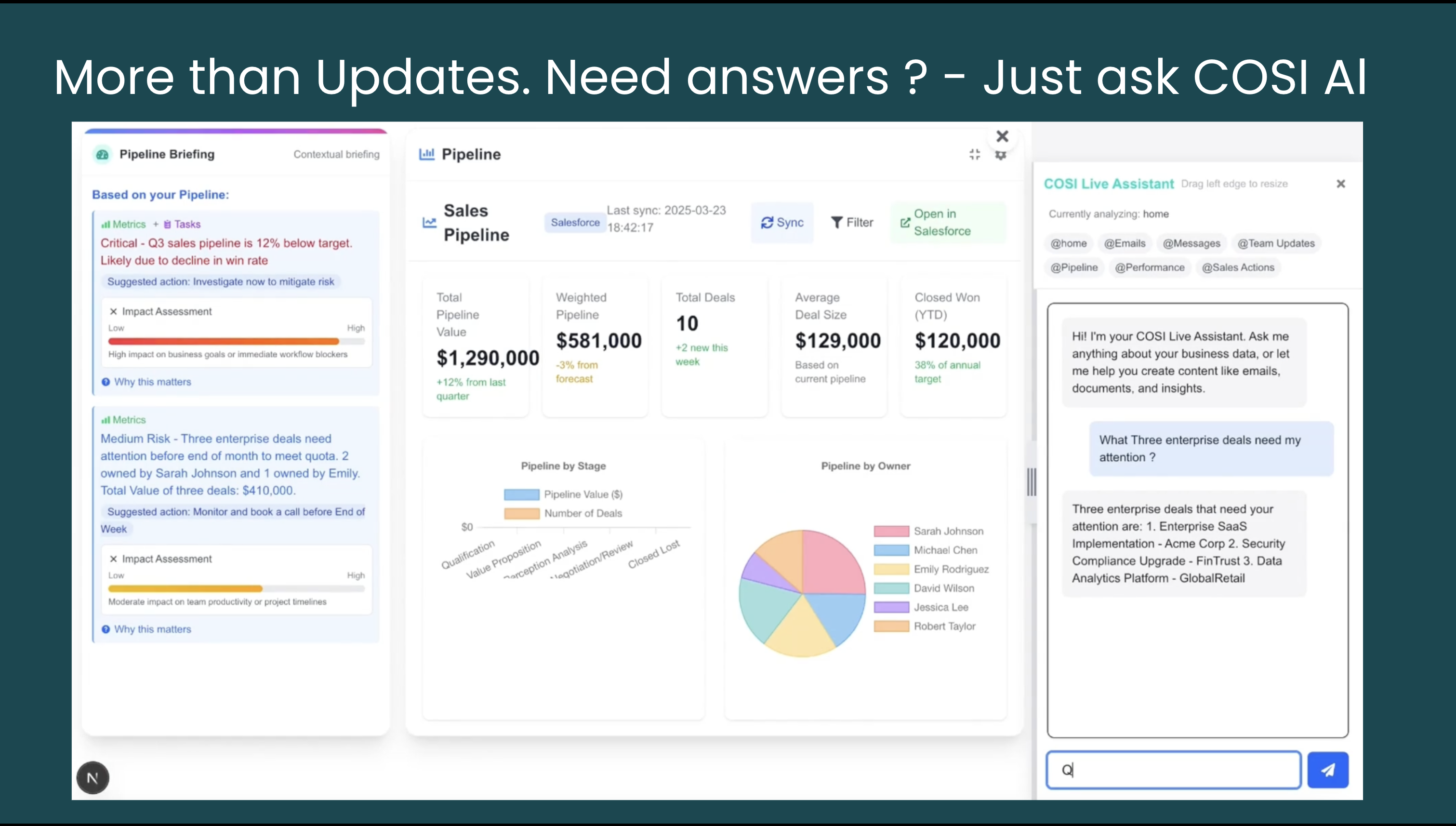Image resolution: width=1456 pixels, height=826 pixels.
Task: Close the COSI Live Assistant panel
Action: tap(1340, 184)
